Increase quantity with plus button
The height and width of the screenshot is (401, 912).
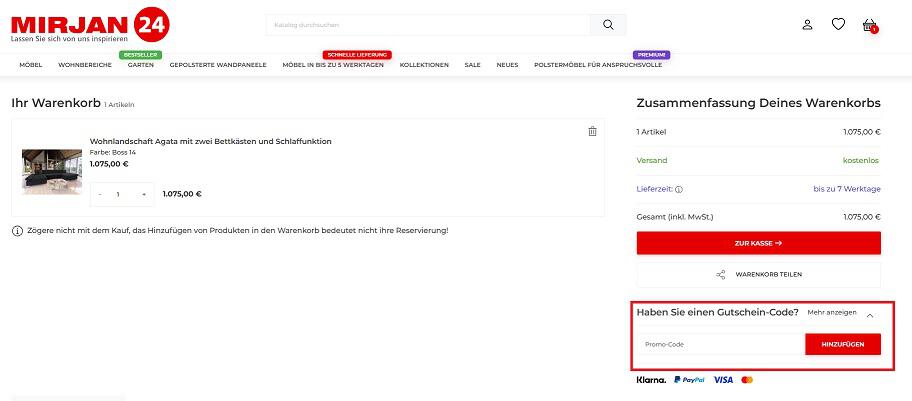144,194
